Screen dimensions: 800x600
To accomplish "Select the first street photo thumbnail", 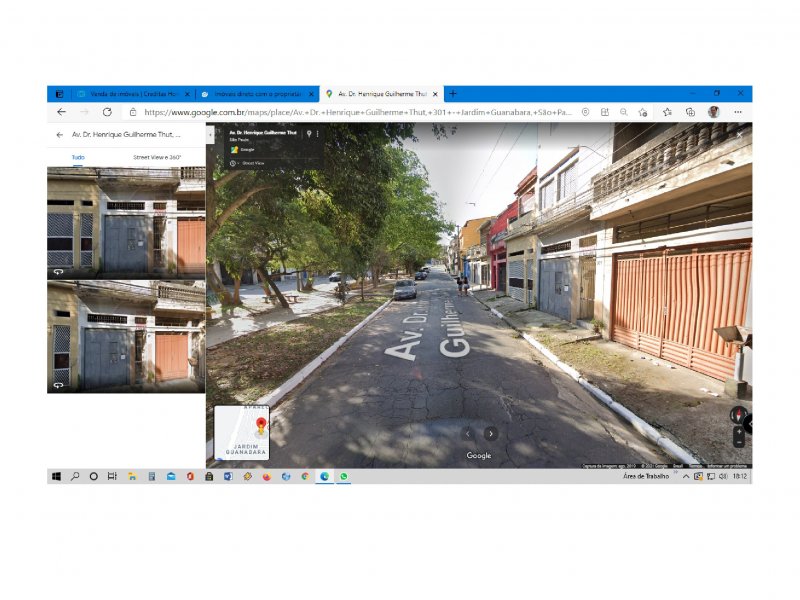I will pos(127,223).
